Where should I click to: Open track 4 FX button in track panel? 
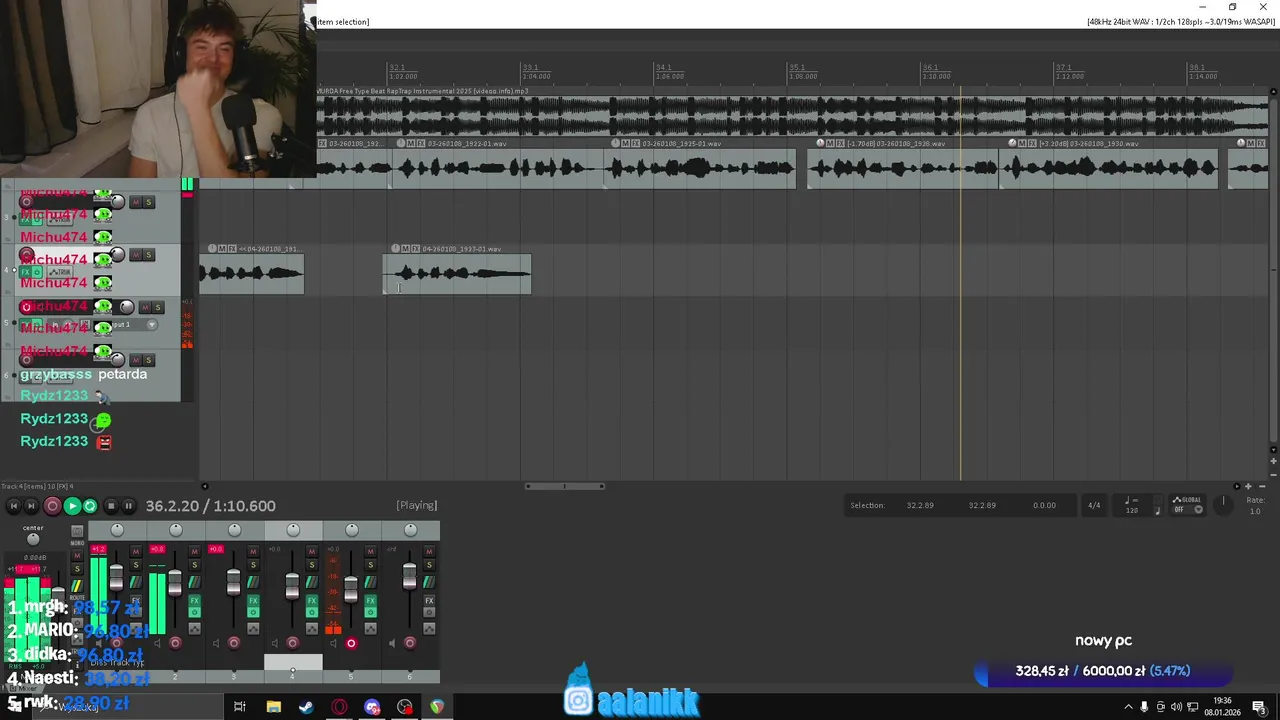(x=26, y=272)
